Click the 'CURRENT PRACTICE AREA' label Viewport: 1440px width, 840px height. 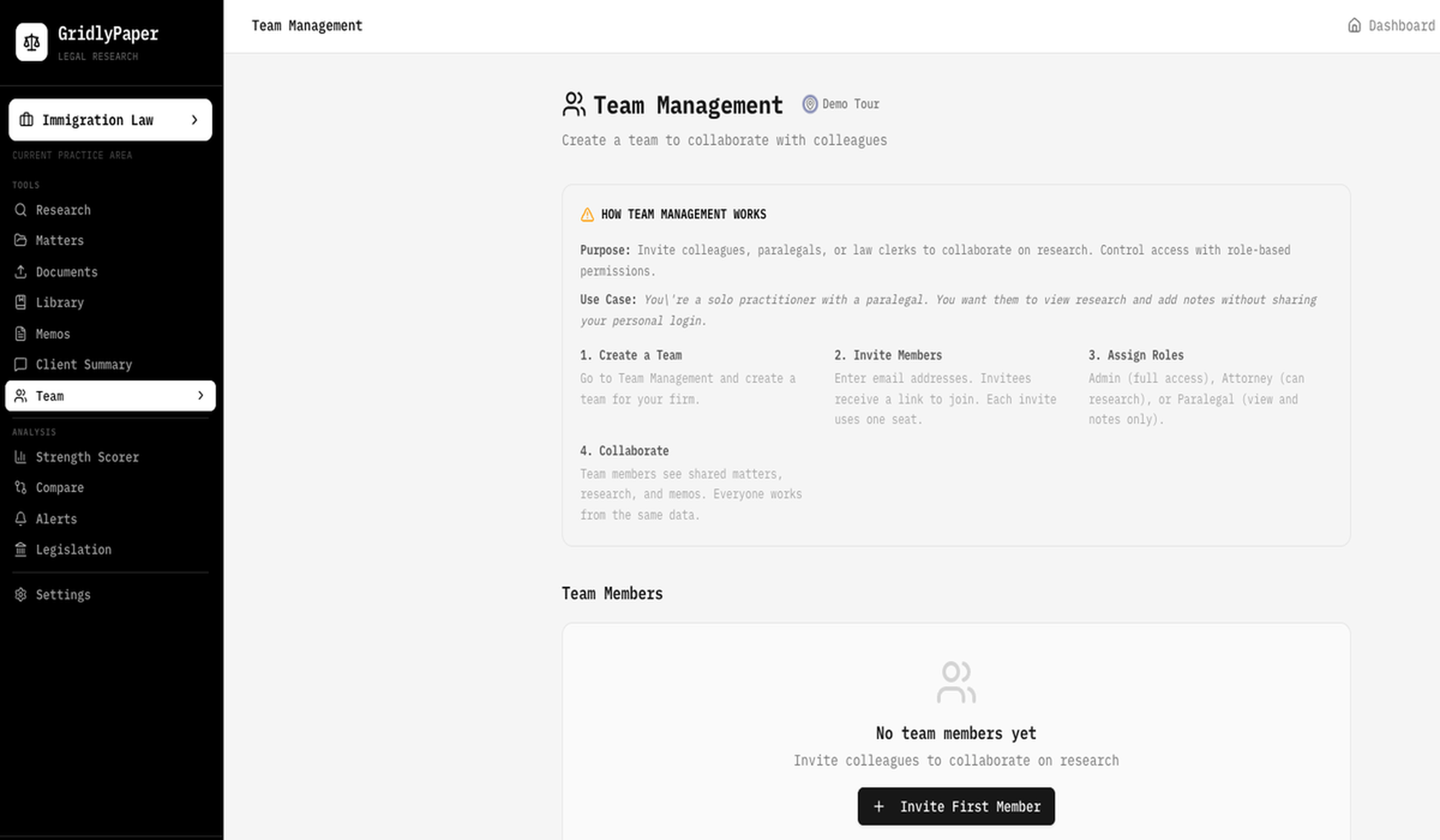72,155
